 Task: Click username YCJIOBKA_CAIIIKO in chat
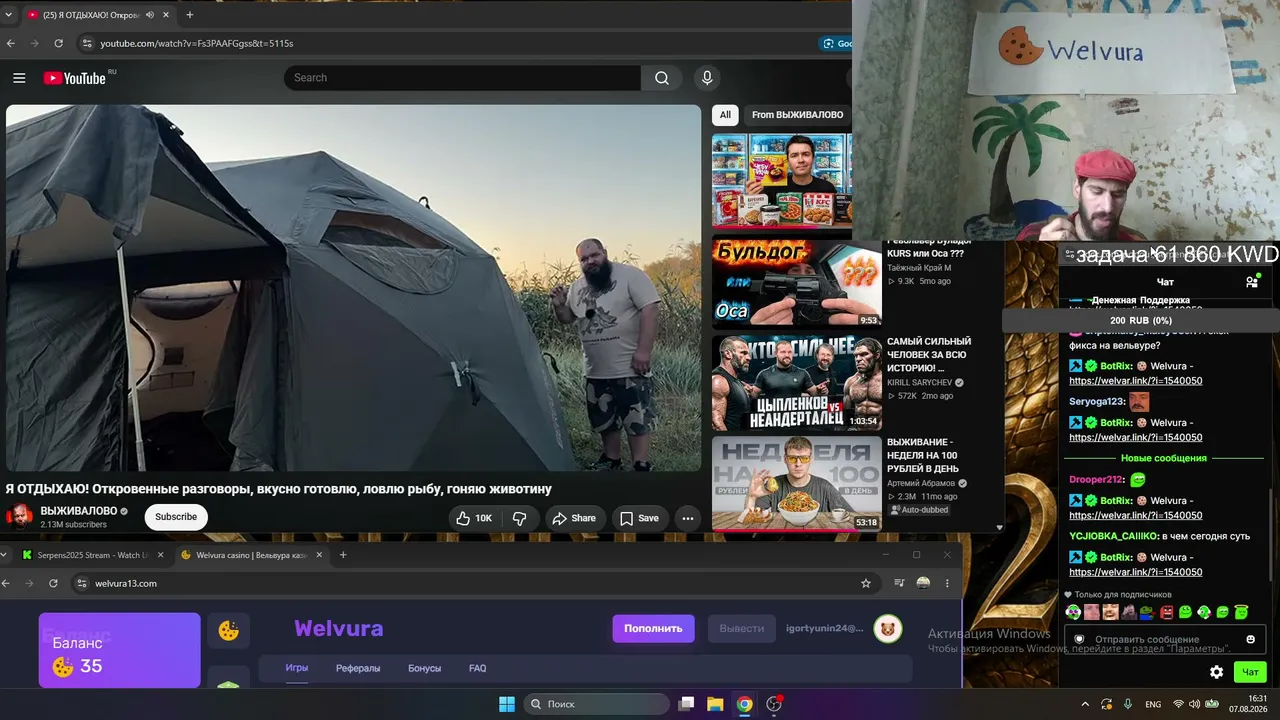coord(1114,536)
